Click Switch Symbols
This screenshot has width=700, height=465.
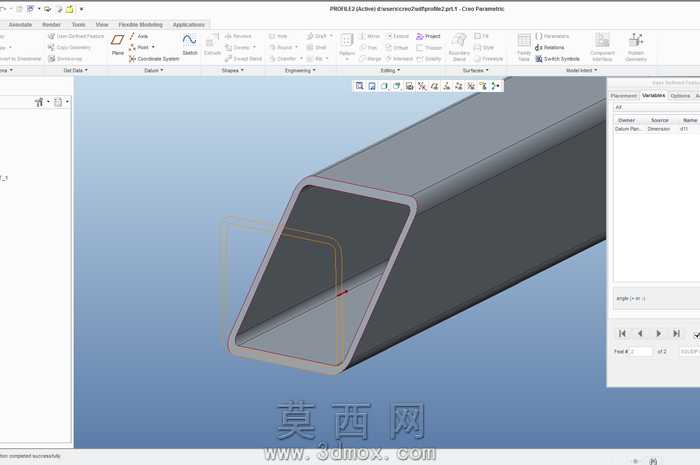[558, 59]
